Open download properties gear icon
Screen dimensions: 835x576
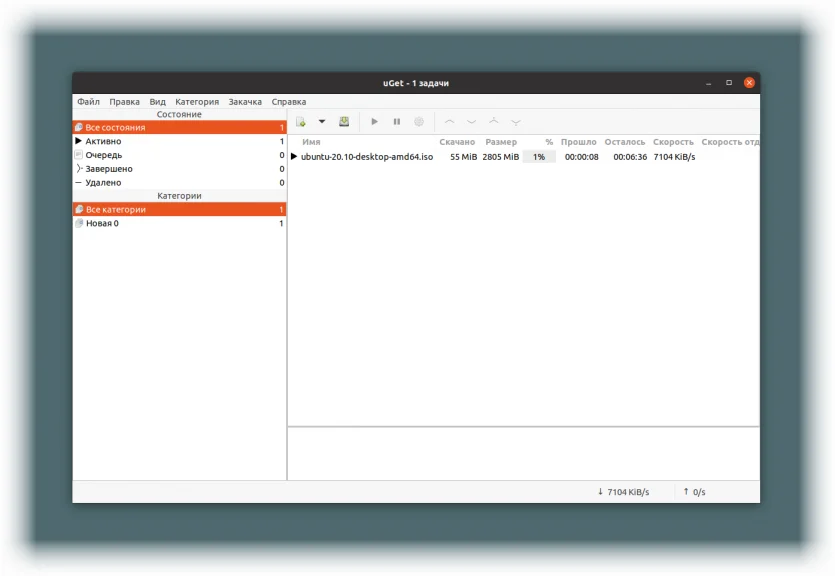pos(419,122)
